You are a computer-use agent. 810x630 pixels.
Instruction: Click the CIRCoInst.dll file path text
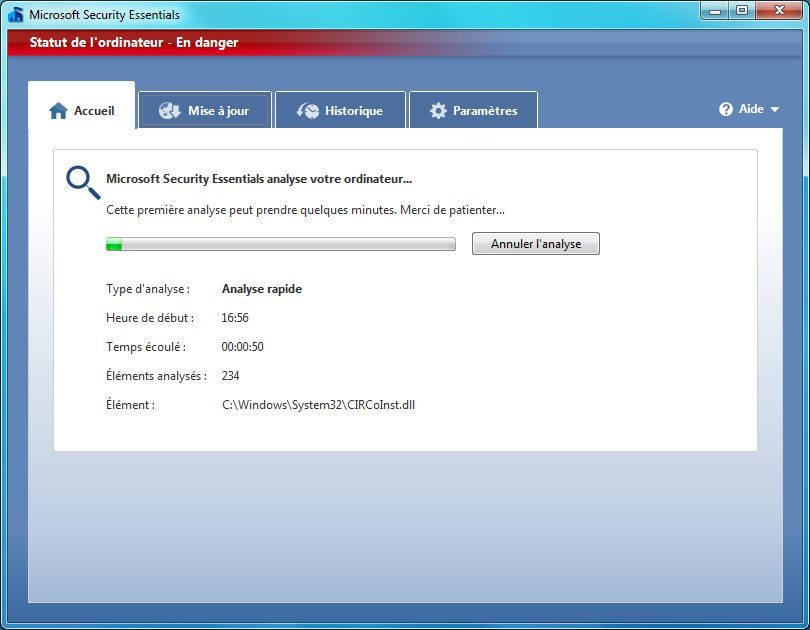318,405
